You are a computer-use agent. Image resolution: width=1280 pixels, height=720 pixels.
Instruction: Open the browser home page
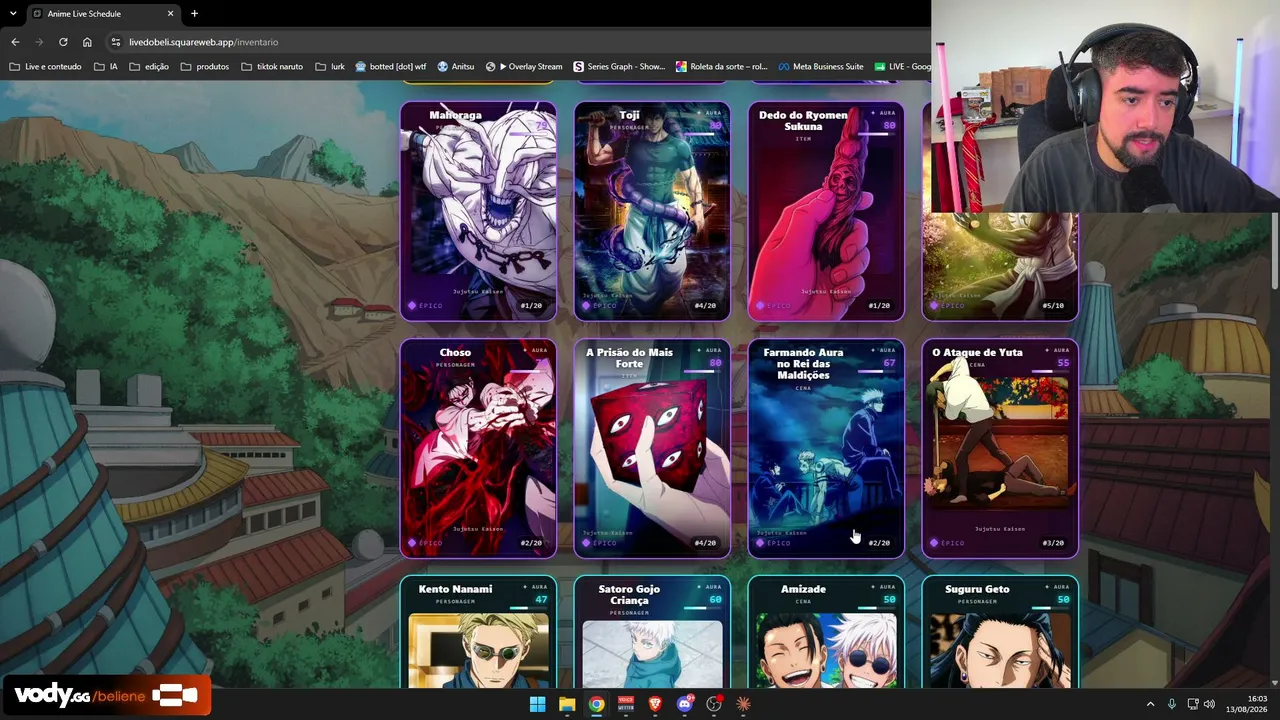87,42
